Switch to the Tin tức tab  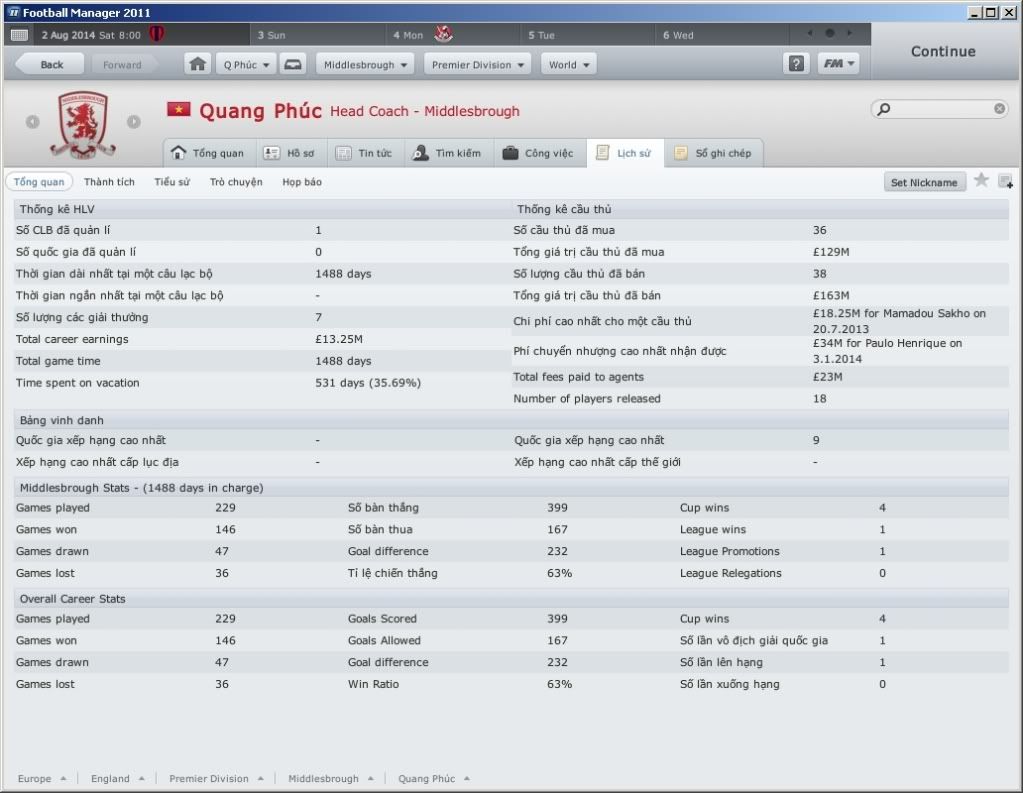365,153
